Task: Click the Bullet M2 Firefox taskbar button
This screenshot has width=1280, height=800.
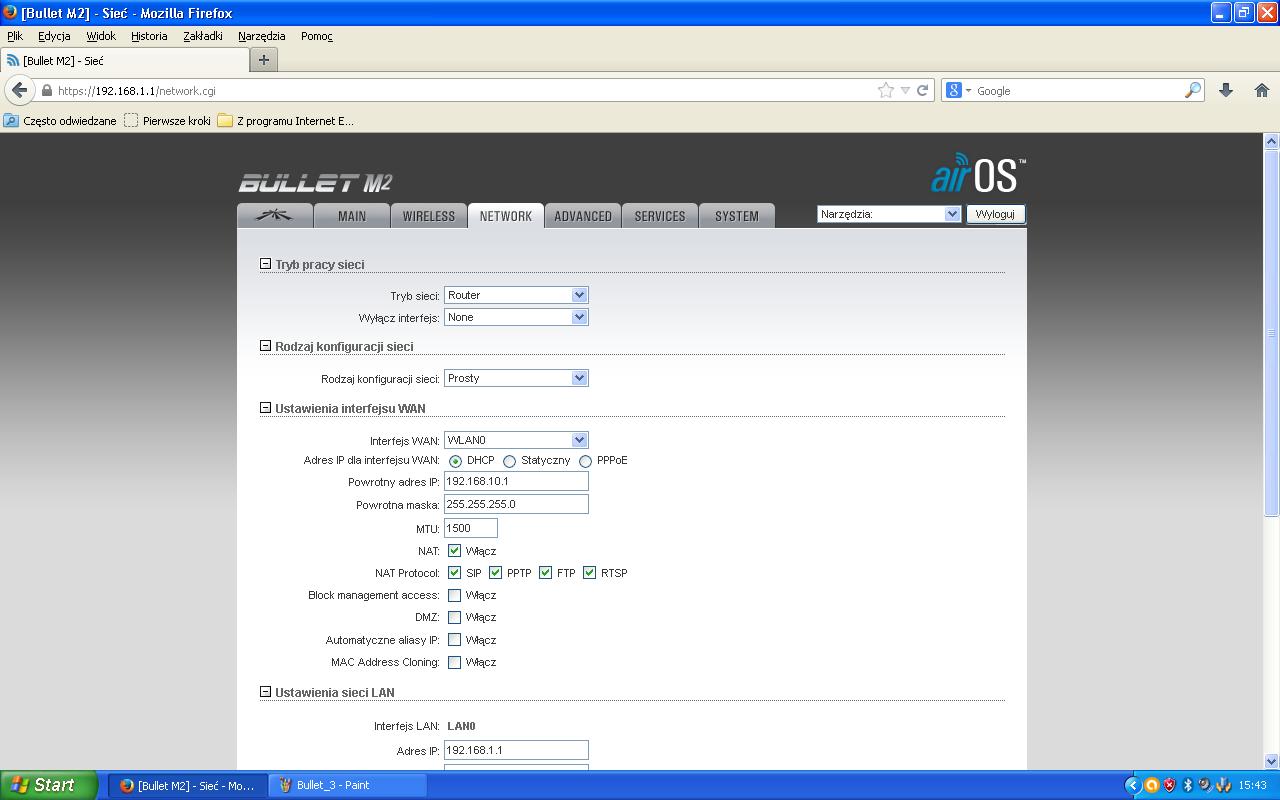Action: point(187,785)
